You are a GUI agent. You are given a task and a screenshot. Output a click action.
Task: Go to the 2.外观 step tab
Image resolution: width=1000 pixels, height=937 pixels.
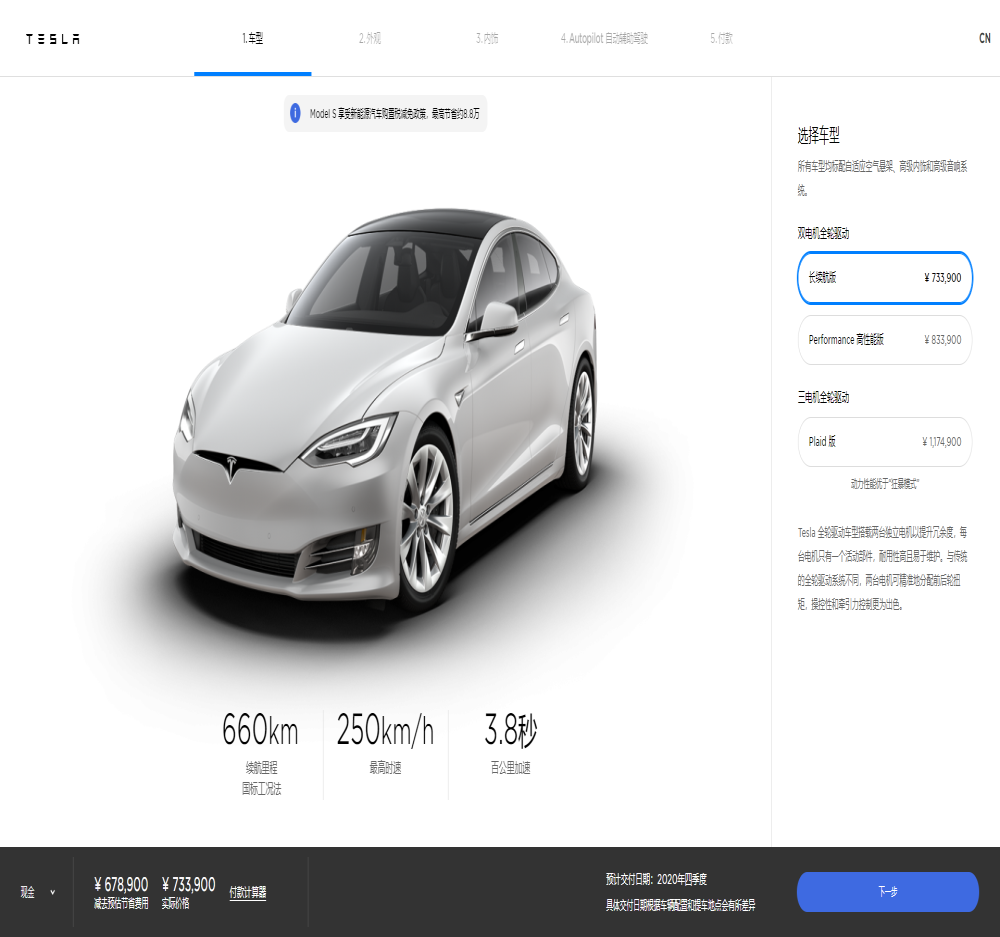(370, 38)
